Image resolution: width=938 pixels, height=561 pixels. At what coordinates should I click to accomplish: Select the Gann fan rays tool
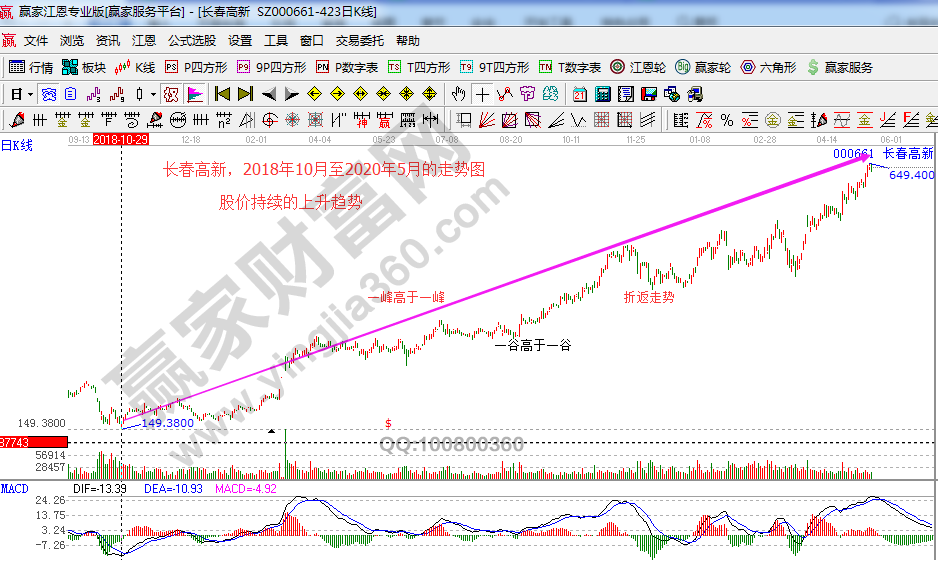pos(487,120)
